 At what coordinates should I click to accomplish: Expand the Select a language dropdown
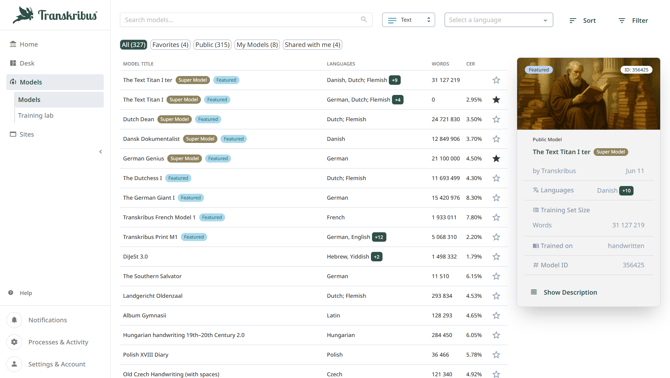[499, 20]
